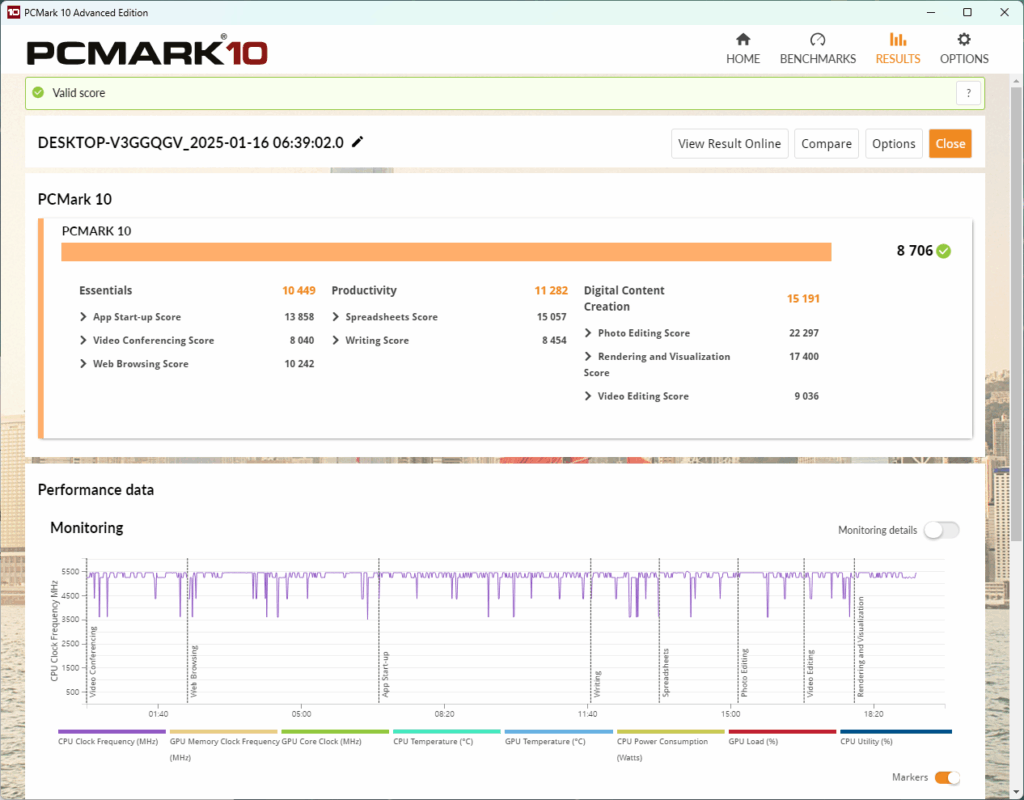Click the pencil icon to rename result
The image size is (1024, 800).
357,142
